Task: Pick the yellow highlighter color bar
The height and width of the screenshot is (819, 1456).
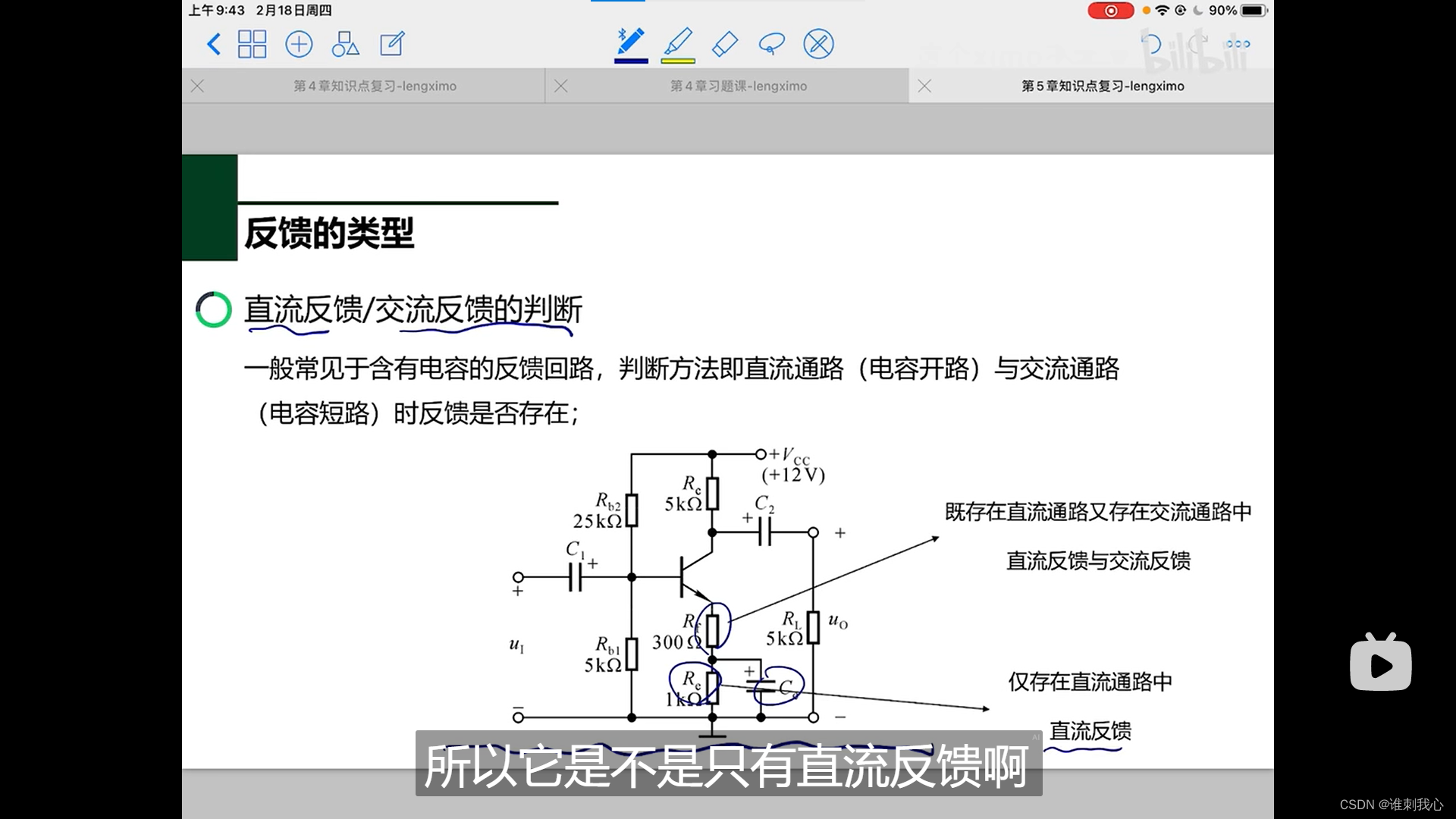Action: 678,60
